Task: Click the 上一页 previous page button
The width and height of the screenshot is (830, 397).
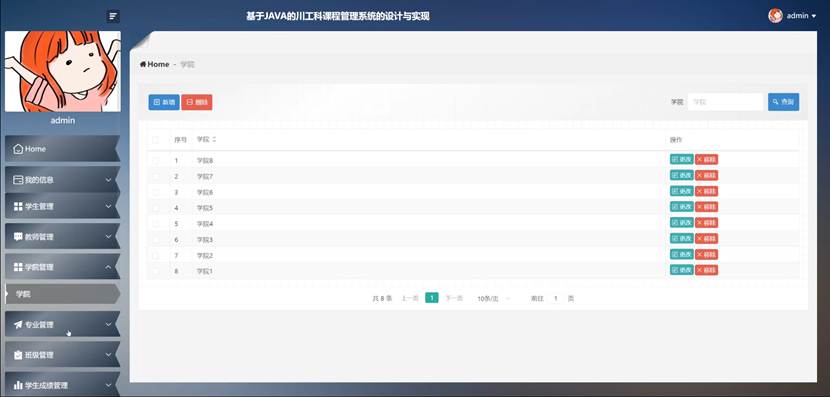Action: click(x=410, y=299)
